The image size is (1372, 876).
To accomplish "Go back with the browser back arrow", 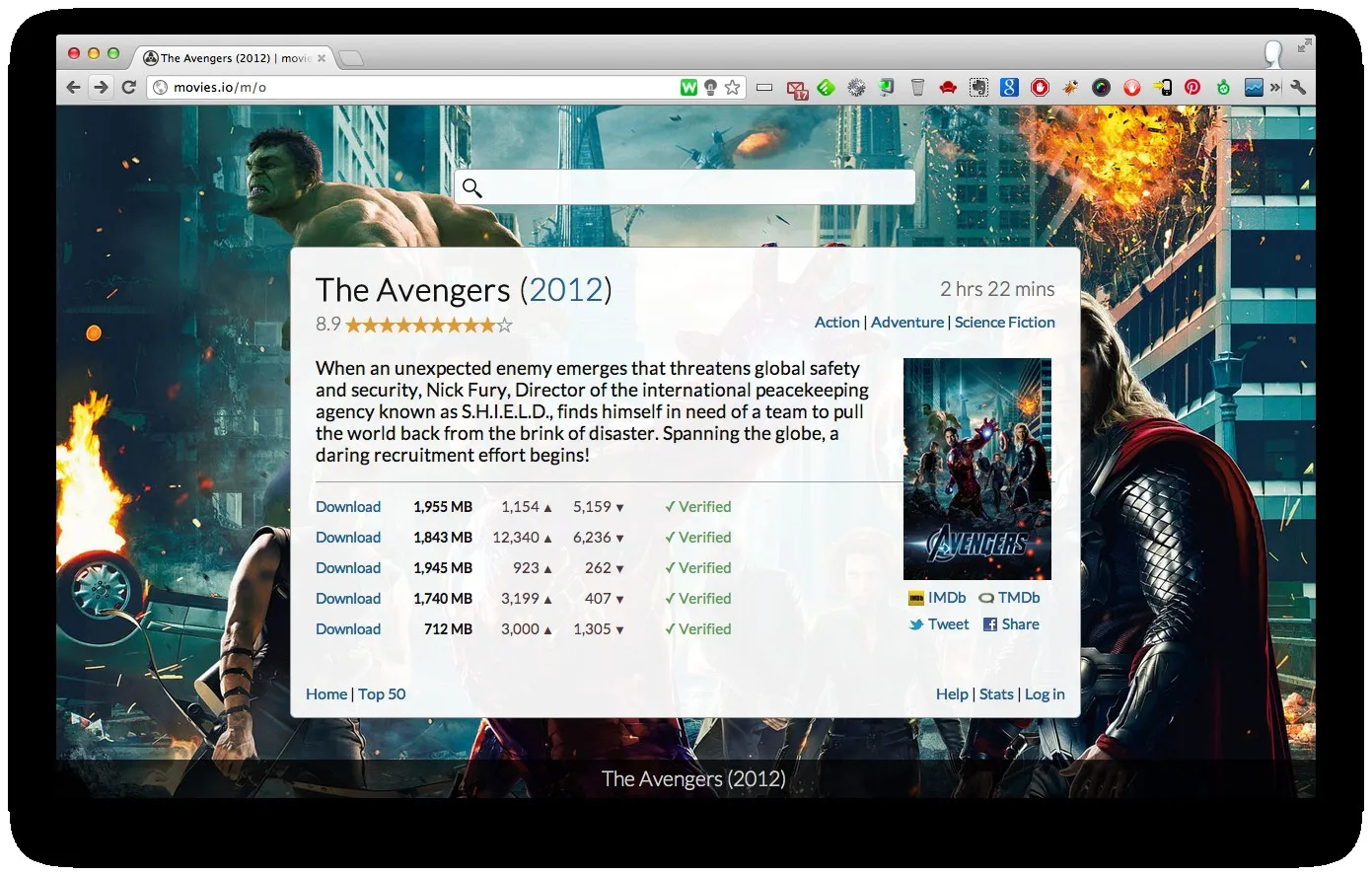I will [73, 87].
